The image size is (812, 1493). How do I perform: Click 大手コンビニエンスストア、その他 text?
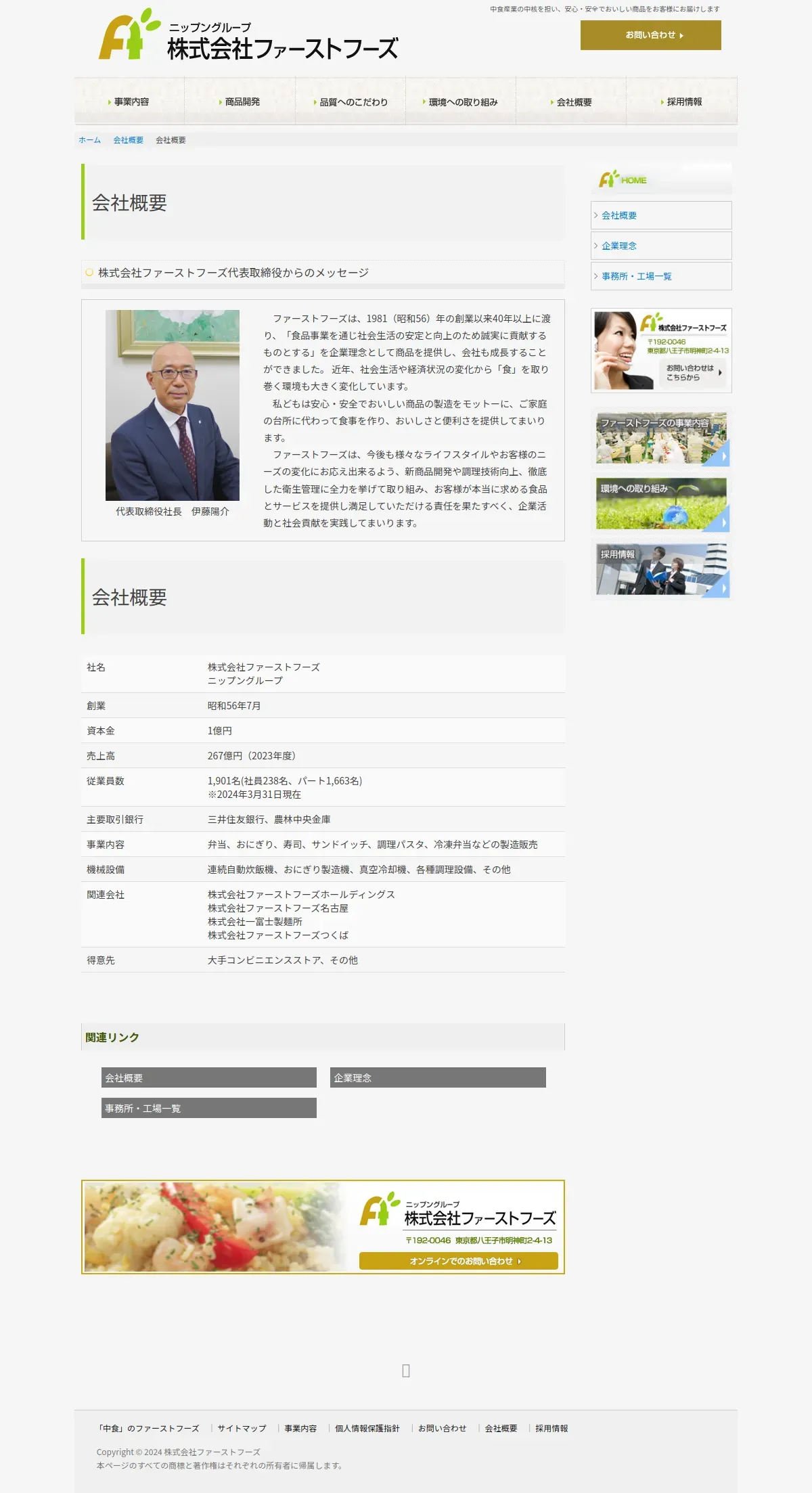(x=283, y=960)
